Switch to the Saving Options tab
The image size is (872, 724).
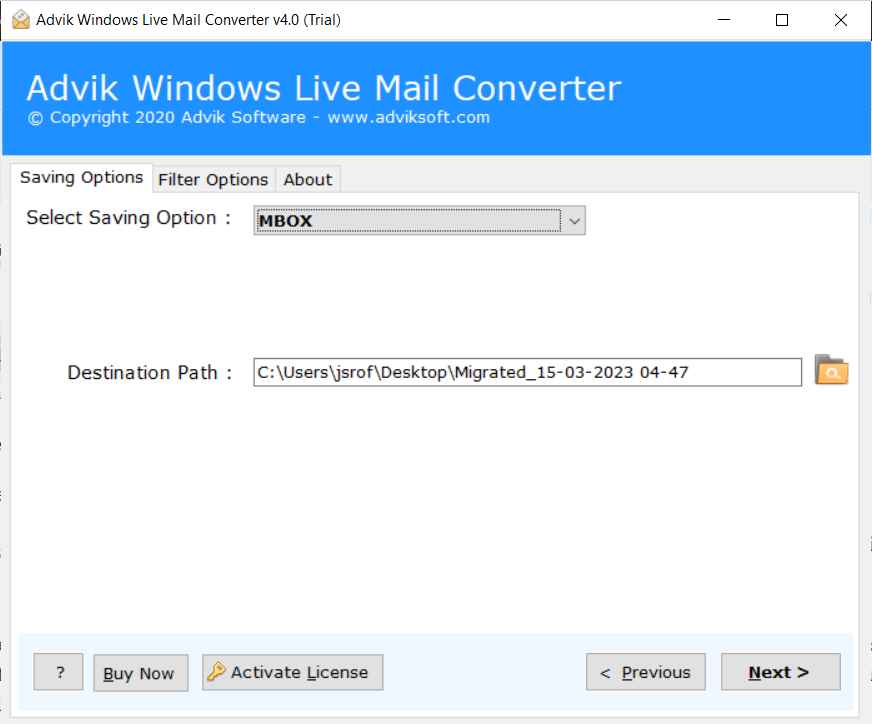coord(82,178)
